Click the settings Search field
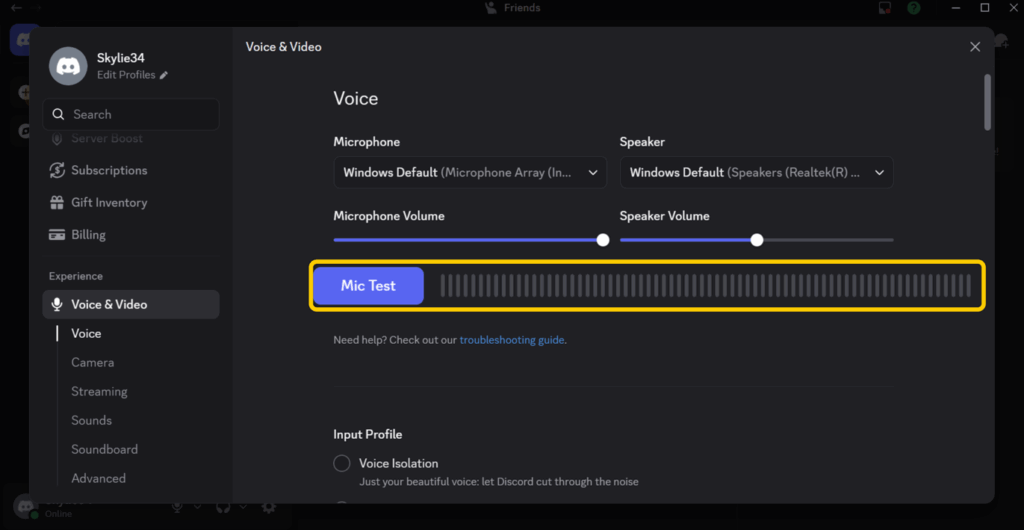Image resolution: width=1024 pixels, height=530 pixels. pyautogui.click(x=131, y=114)
